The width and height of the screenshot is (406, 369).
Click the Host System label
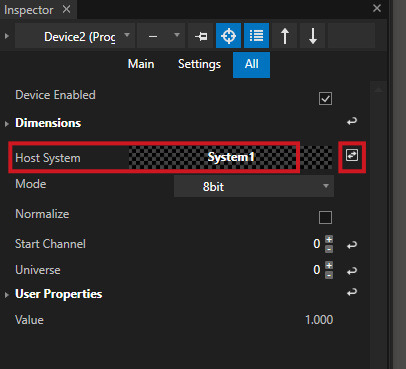tap(48, 158)
